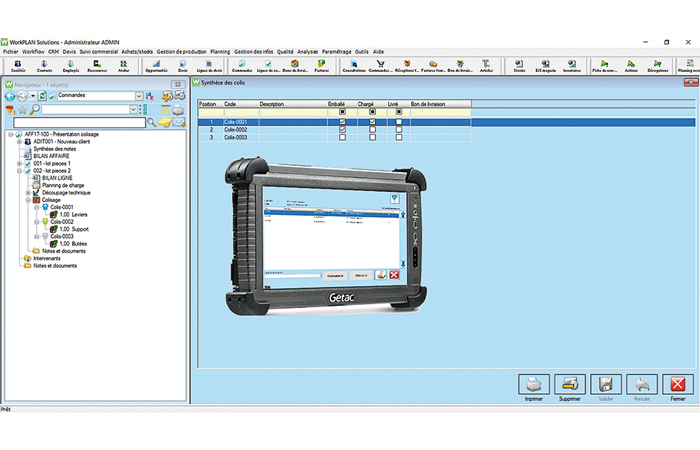Viewport: 700px width, 450px height.
Task: Check Chargé for Colis-0003
Action: 372,138
